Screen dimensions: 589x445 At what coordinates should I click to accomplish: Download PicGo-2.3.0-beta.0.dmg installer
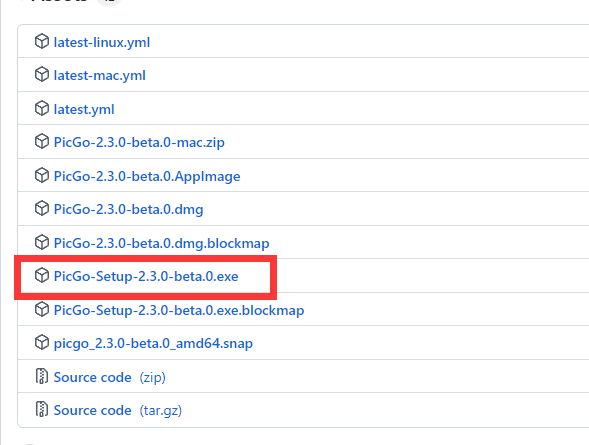[x=128, y=209]
